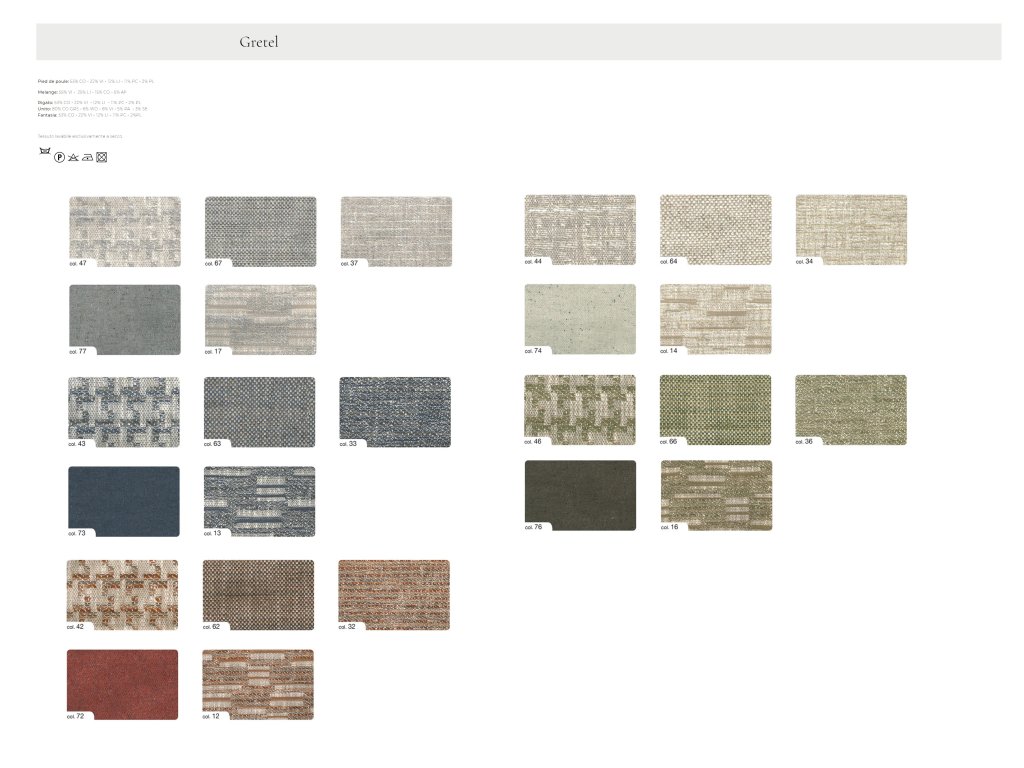This screenshot has height=768, width=1024.
Task: Click the circled P dry-clean symbol
Action: pyautogui.click(x=58, y=157)
